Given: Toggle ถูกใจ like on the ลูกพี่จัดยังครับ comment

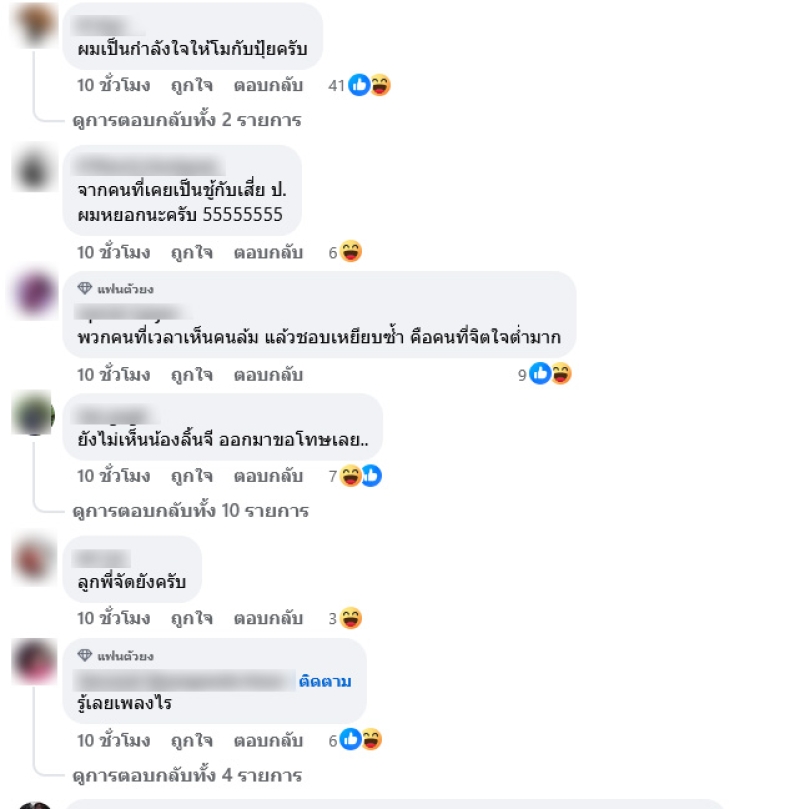Looking at the screenshot, I should click(x=192, y=618).
